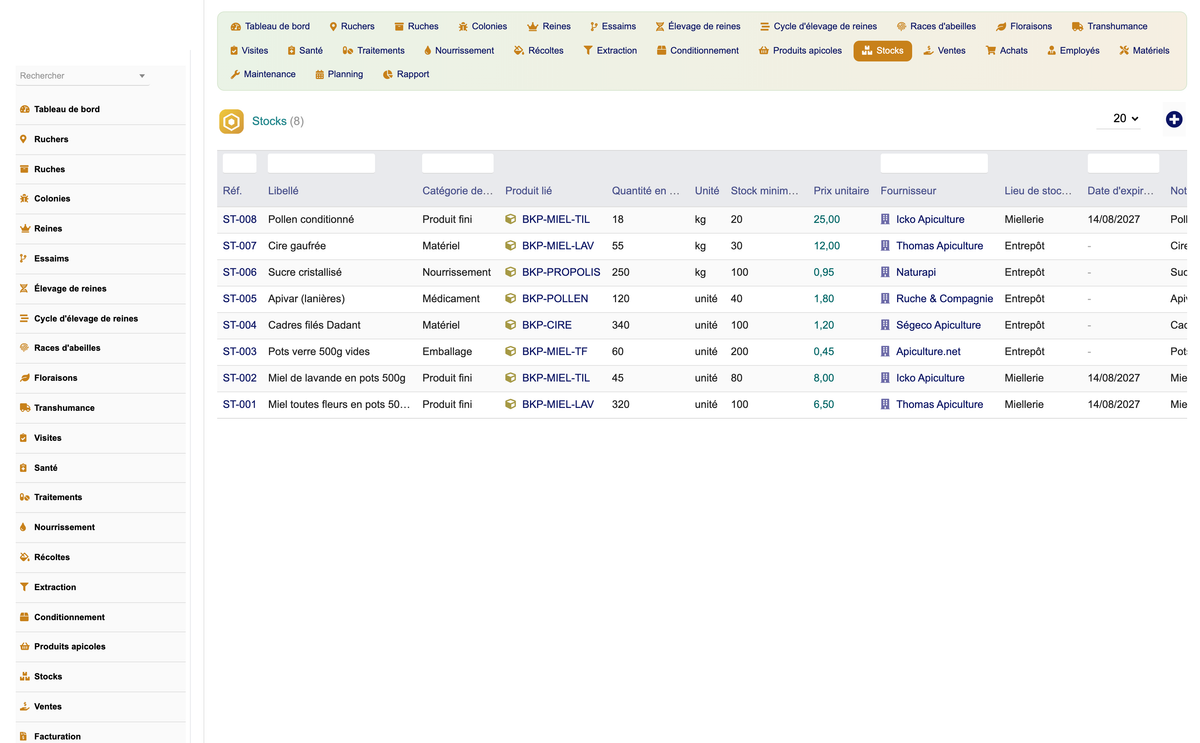This screenshot has width=1200, height=743.
Task: Click the product box icon next to BKP-POLLEN
Action: [x=511, y=298]
